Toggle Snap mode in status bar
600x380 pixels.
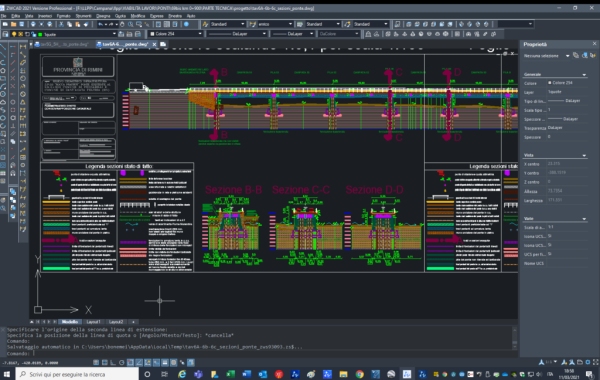click(x=96, y=362)
